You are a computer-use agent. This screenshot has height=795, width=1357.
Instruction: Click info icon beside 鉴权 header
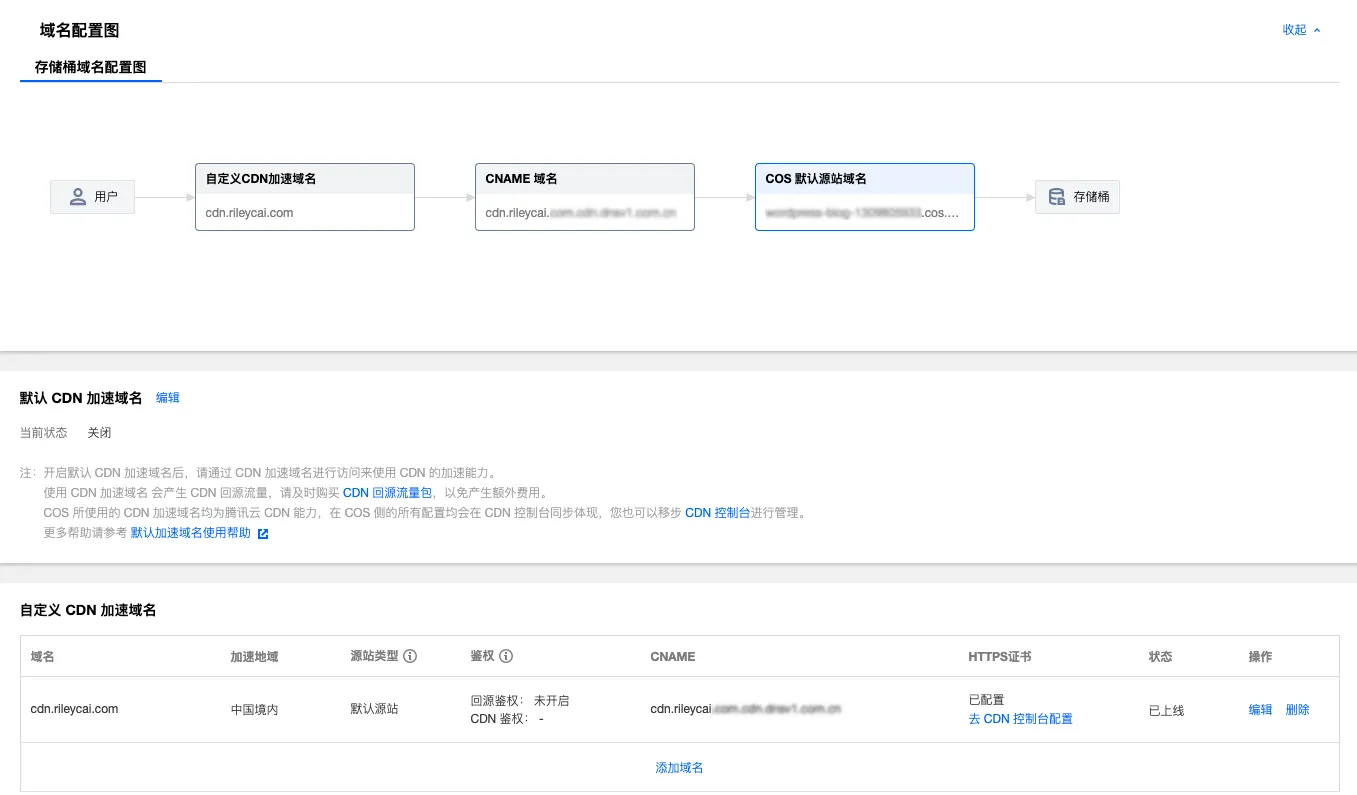pyautogui.click(x=506, y=657)
